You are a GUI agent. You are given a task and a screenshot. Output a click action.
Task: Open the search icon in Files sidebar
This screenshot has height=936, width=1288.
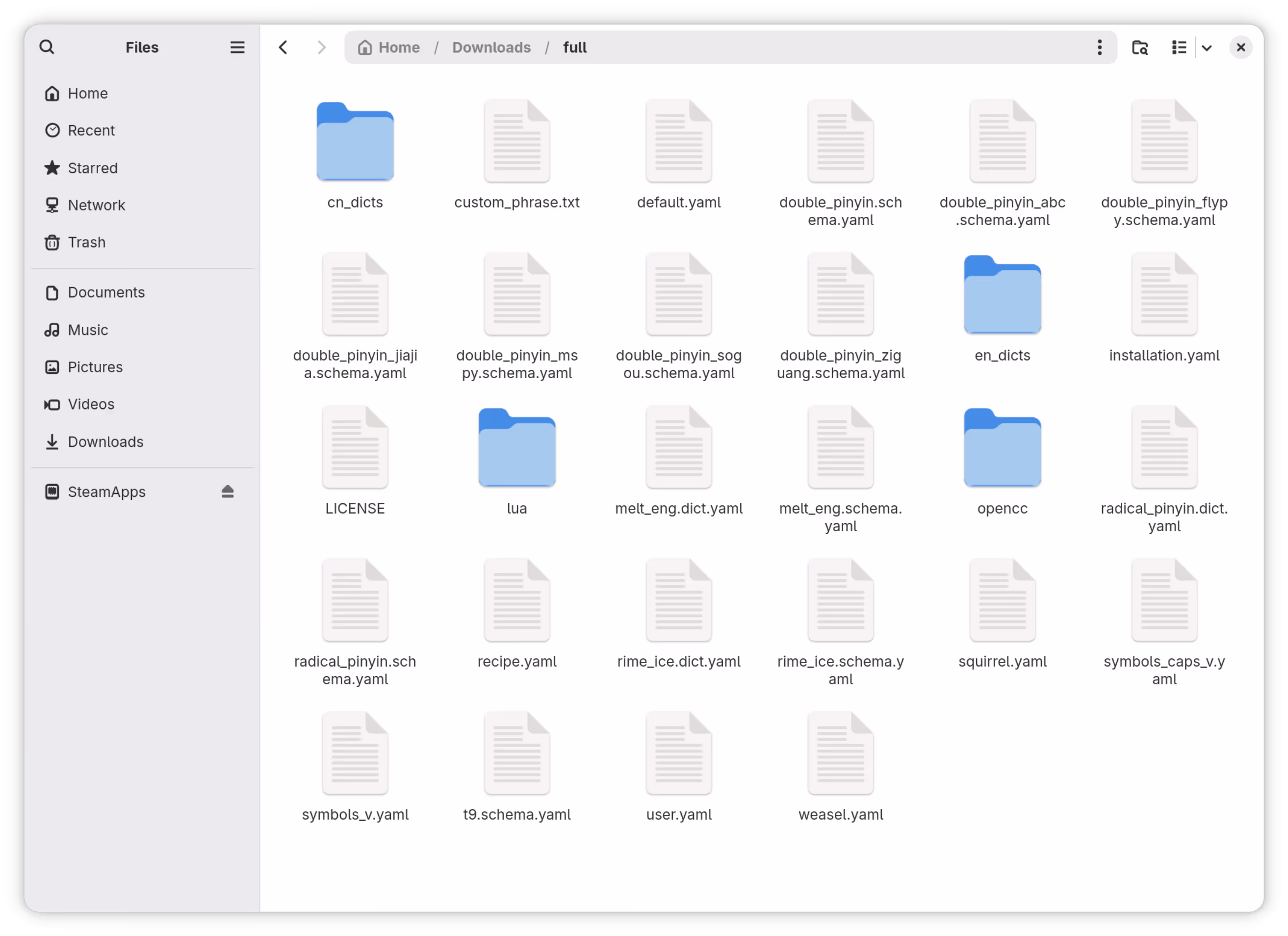[x=47, y=47]
